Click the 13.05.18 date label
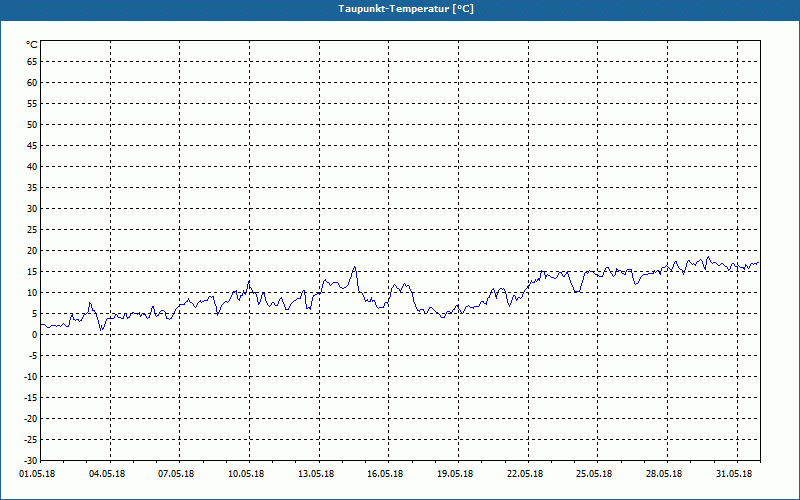Viewport: 800px width, 500px height. point(316,474)
